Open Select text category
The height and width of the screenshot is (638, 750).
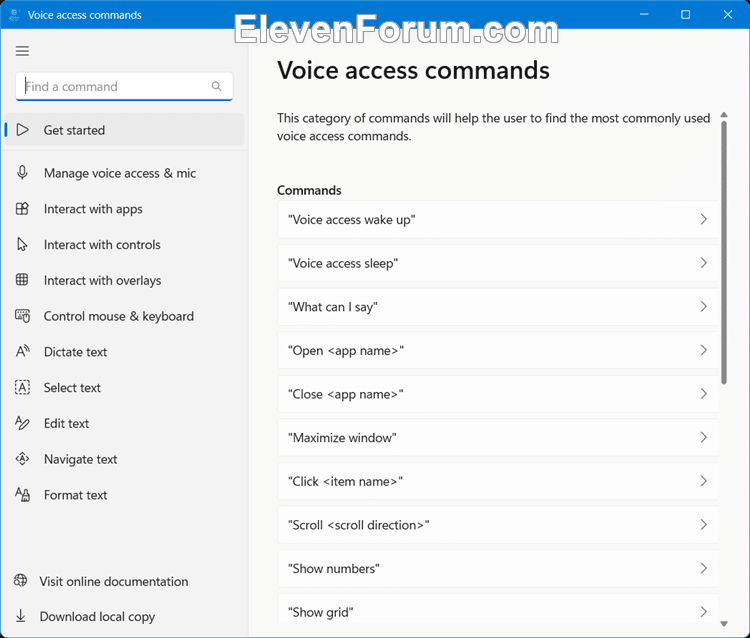coord(124,387)
